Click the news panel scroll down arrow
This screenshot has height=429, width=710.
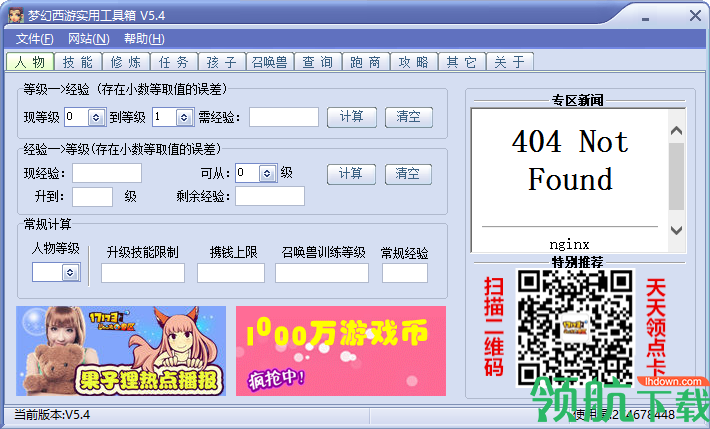pyautogui.click(x=676, y=230)
